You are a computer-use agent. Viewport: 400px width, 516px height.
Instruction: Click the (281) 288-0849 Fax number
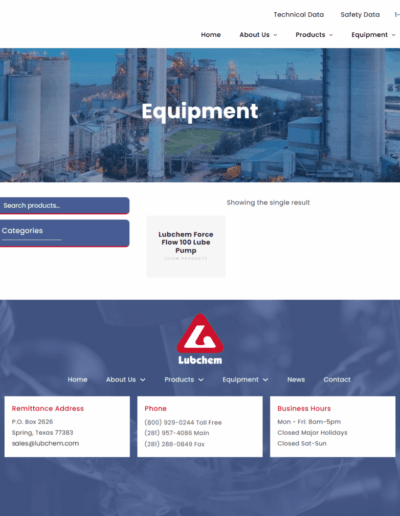coord(174,444)
